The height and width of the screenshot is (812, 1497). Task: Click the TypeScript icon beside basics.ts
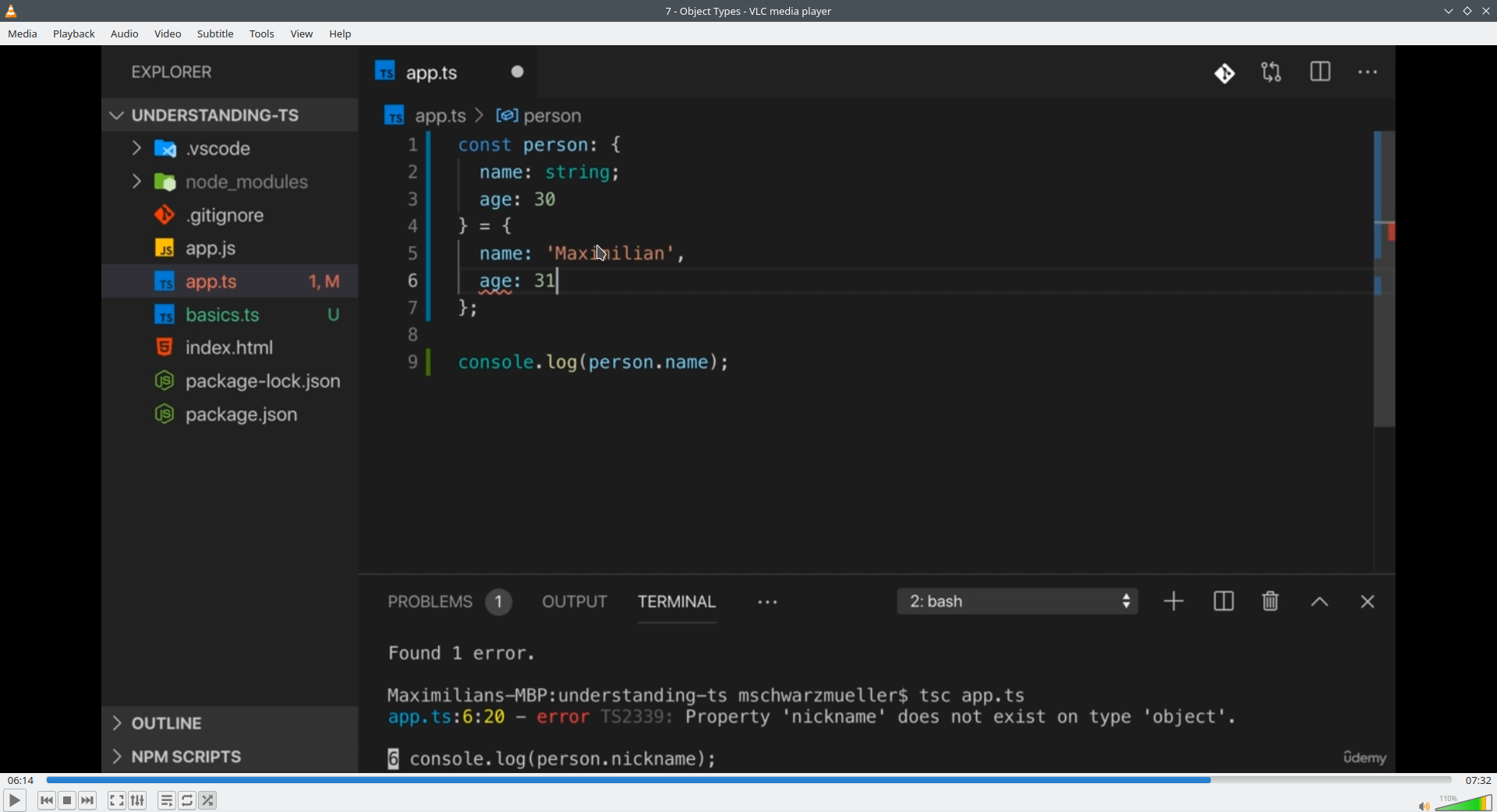click(165, 316)
